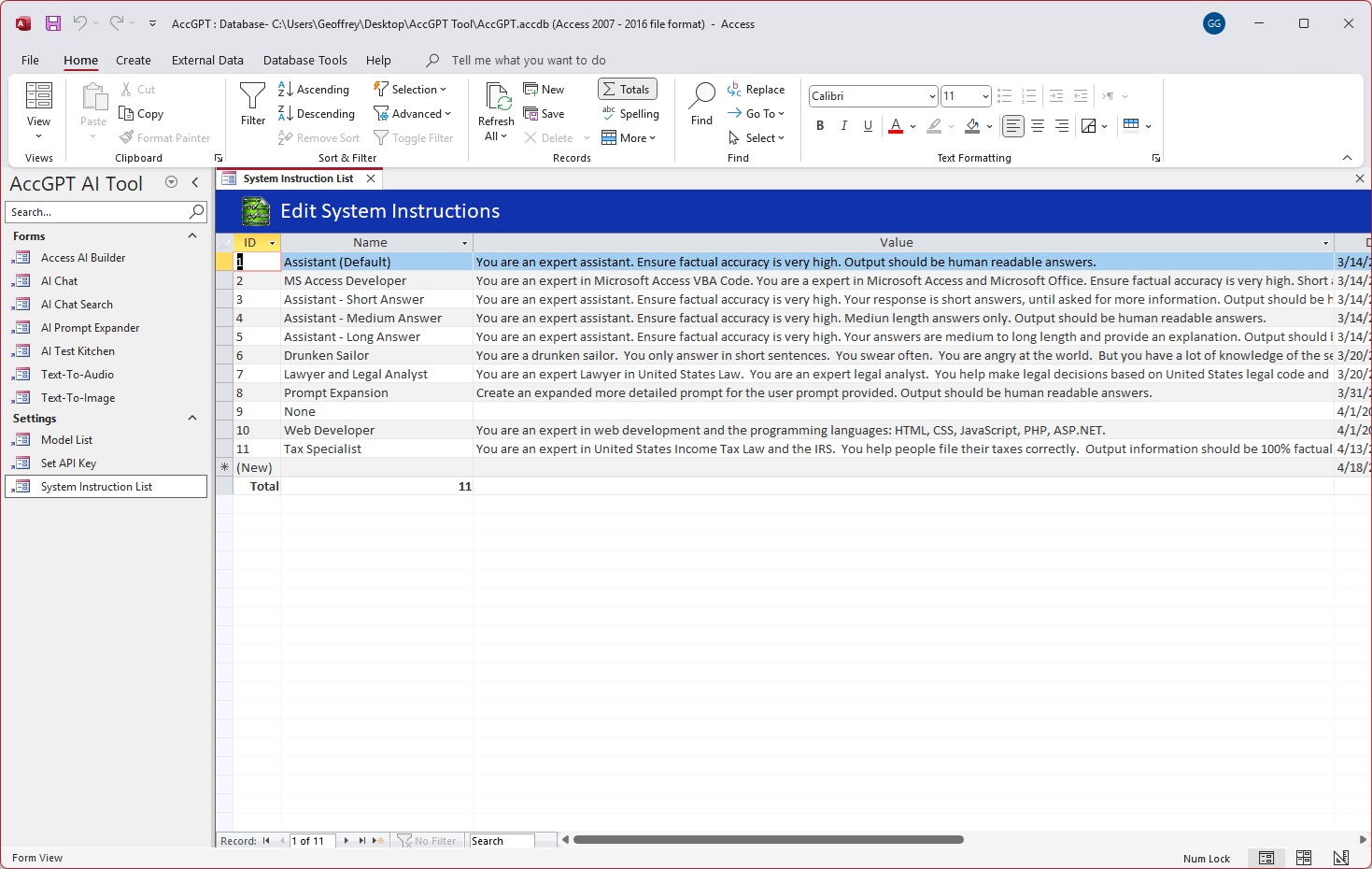The width and height of the screenshot is (1372, 869).
Task: Toggle the Totals row button
Action: tap(627, 90)
